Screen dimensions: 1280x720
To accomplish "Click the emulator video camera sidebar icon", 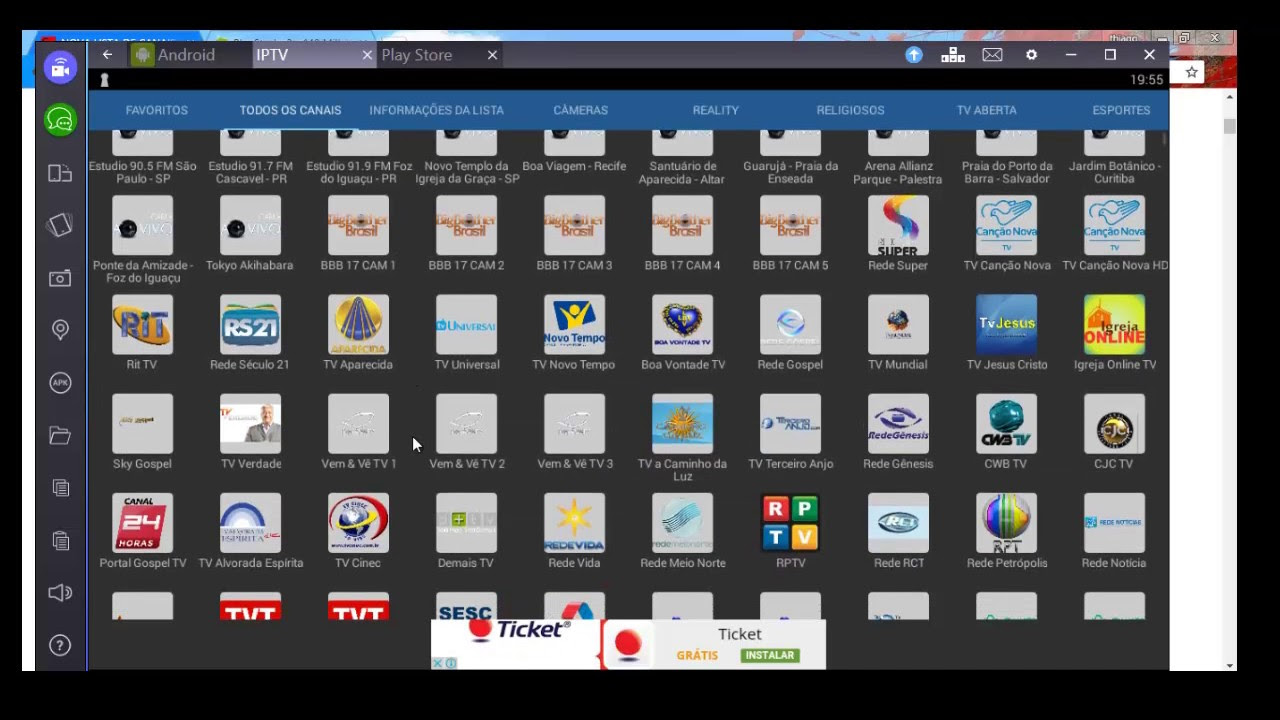I will [60, 68].
